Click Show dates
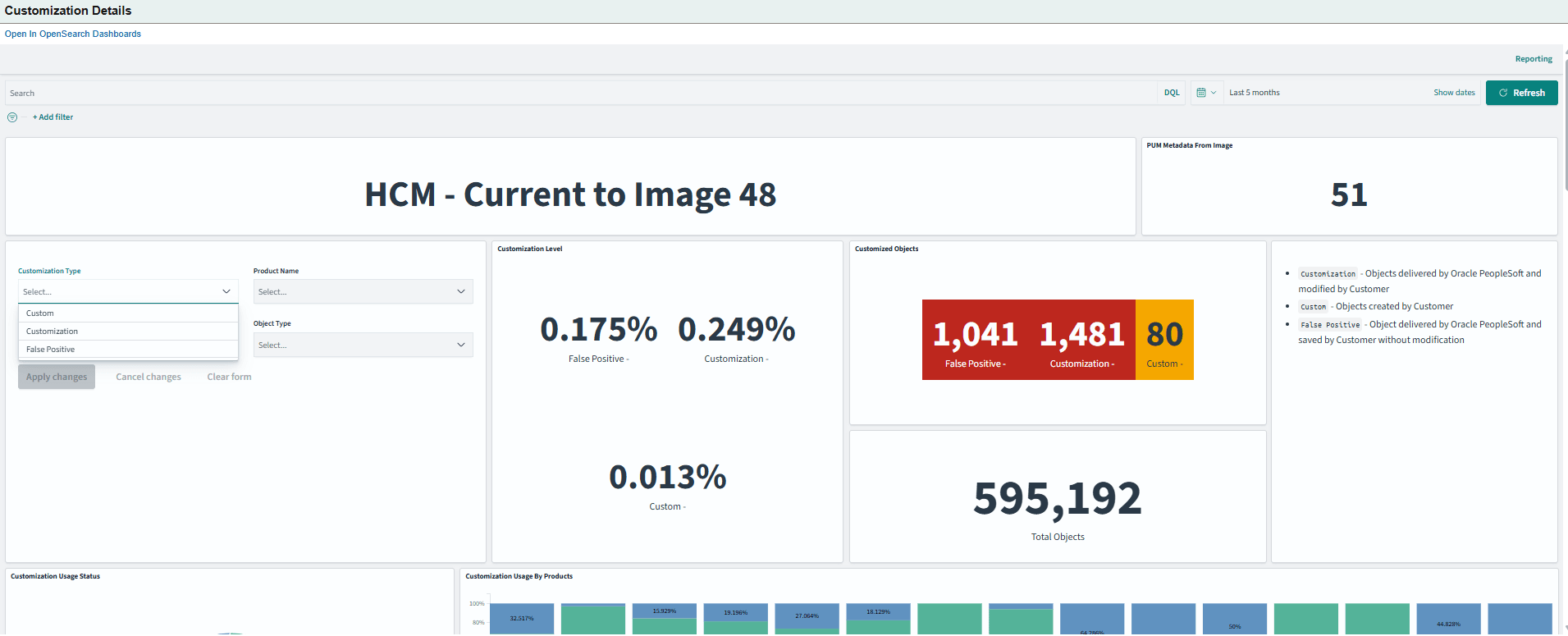Screen dimensions: 1568x636 tap(1454, 93)
